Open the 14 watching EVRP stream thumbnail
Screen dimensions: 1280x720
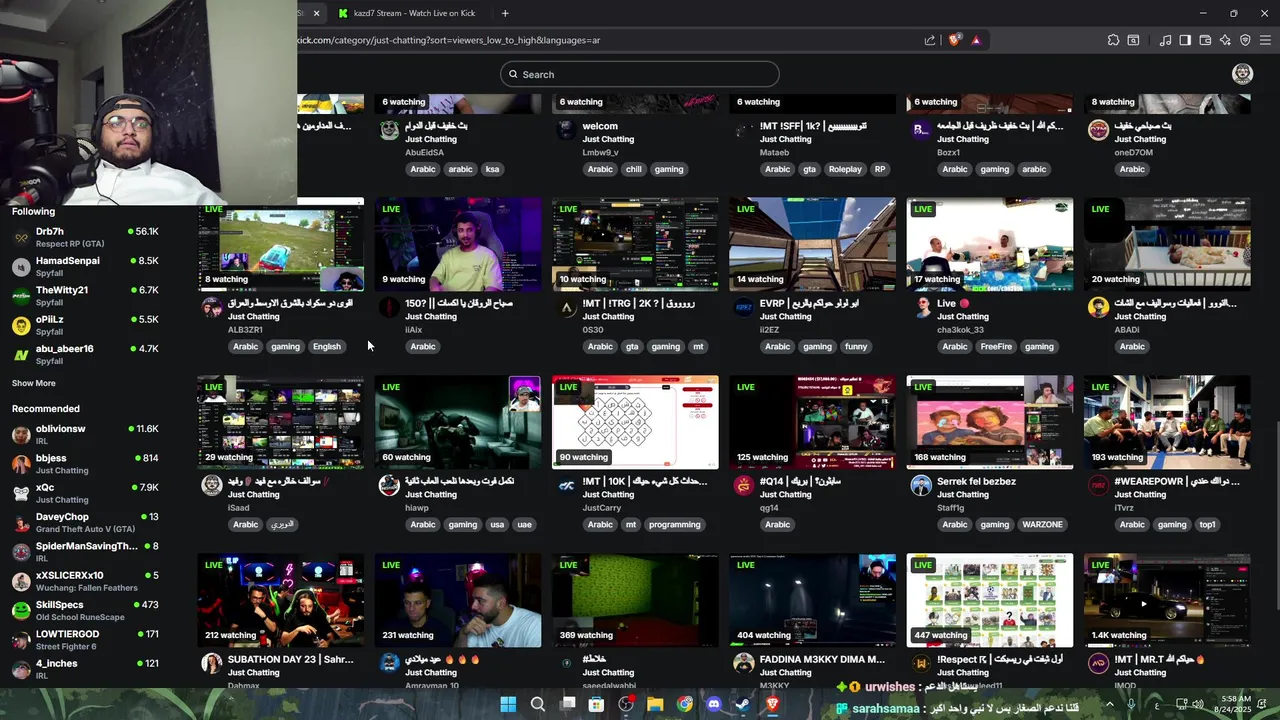click(812, 244)
